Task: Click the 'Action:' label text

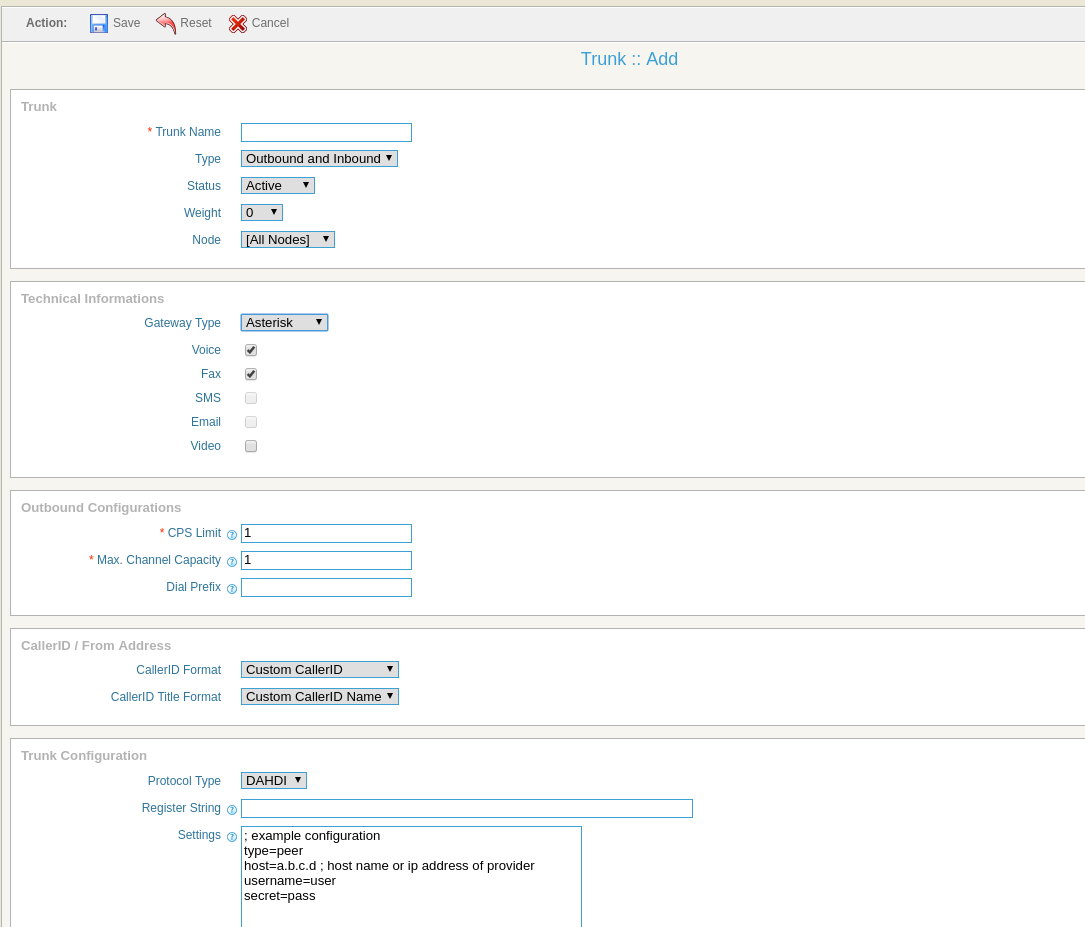Action: tap(46, 23)
